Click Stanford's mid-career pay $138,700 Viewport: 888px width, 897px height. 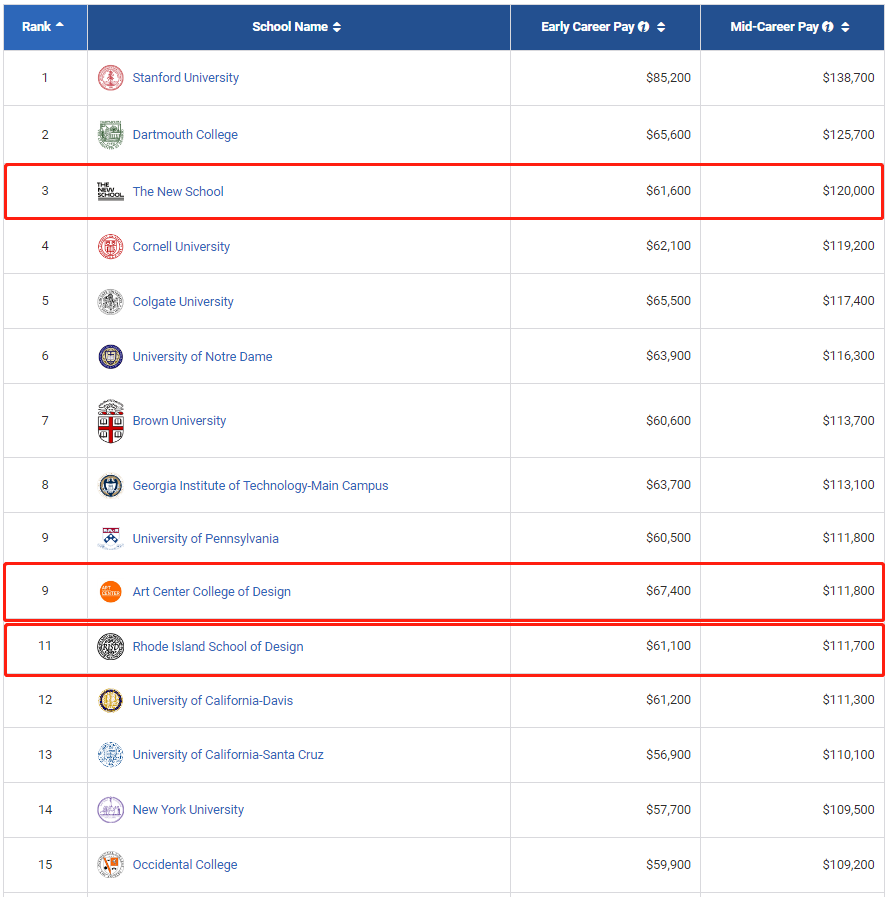849,78
